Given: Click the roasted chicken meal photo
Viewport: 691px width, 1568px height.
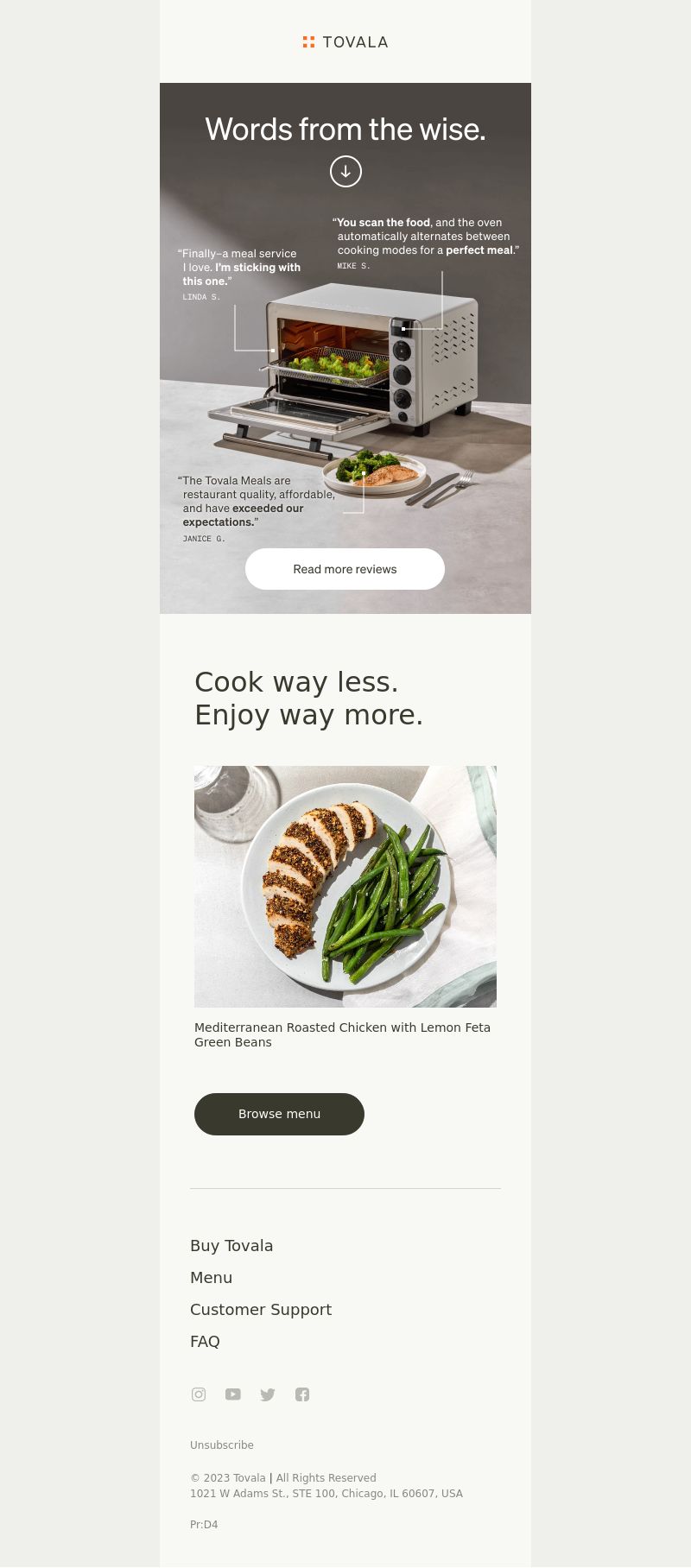Looking at the screenshot, I should pos(345,887).
